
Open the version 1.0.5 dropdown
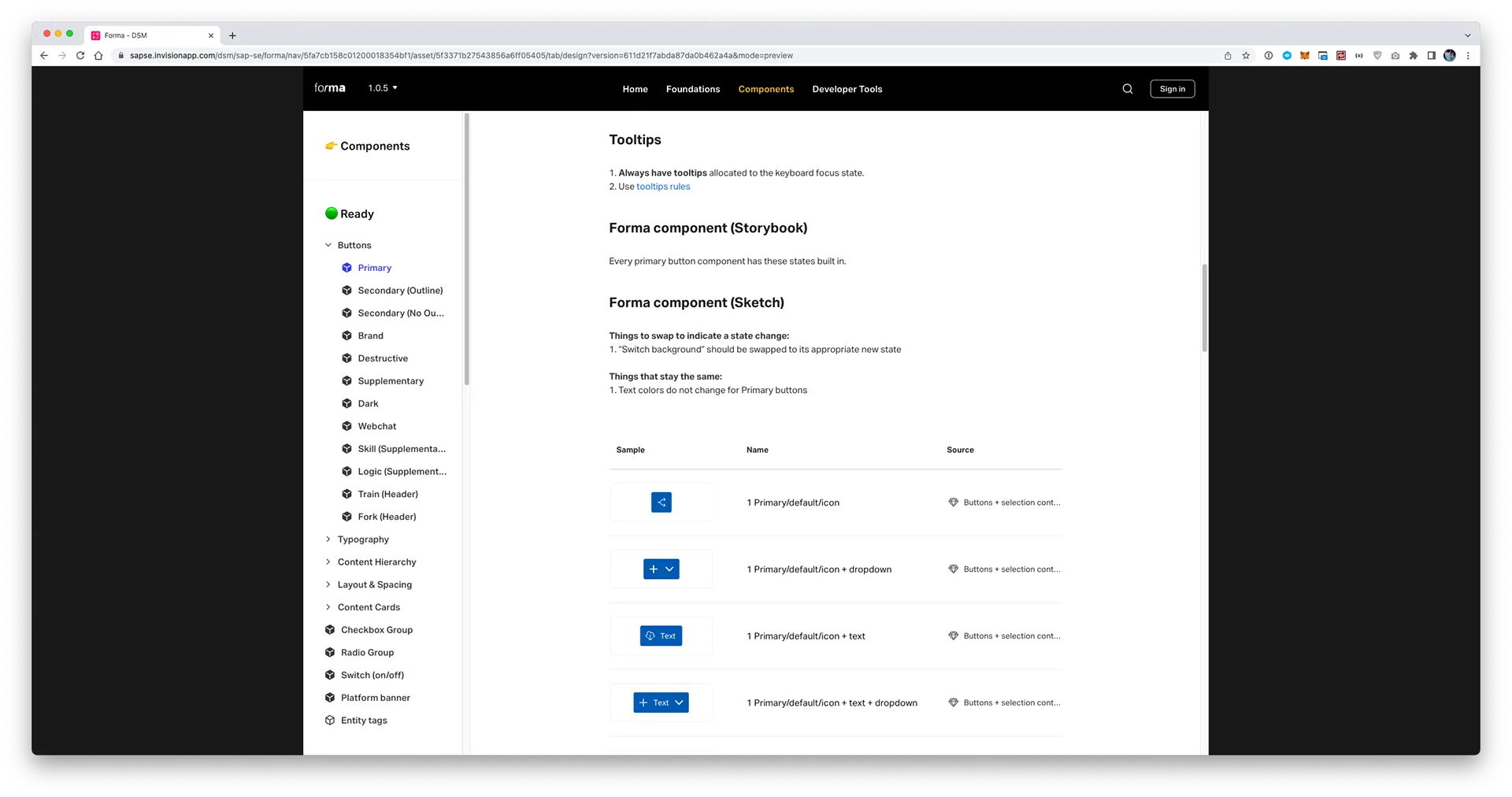pos(383,88)
